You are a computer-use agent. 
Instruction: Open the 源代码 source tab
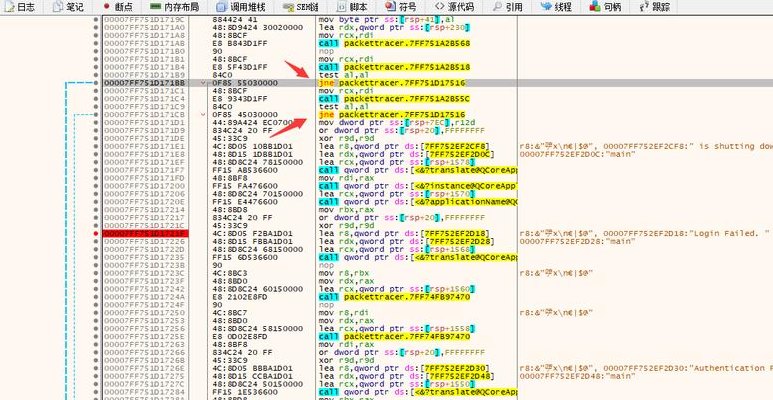(x=455, y=7)
